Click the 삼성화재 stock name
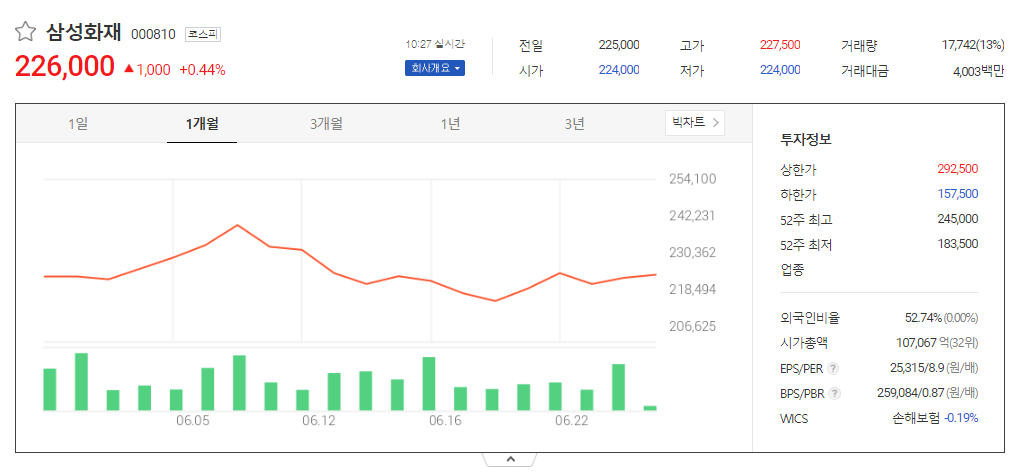The width and height of the screenshot is (1026, 473). (83, 32)
